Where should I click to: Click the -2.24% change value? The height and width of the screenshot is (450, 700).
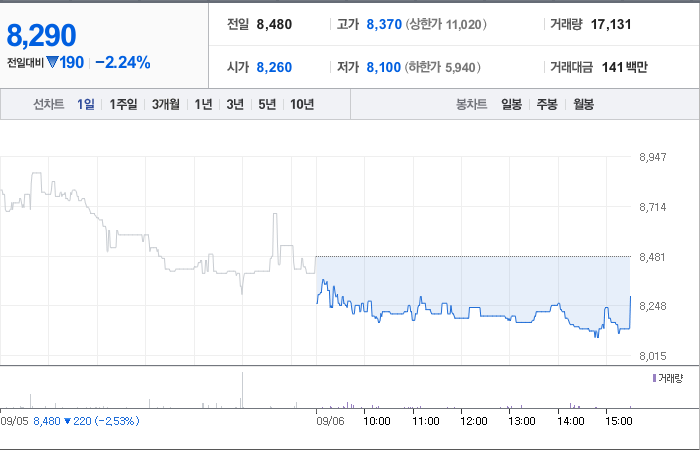(123, 62)
